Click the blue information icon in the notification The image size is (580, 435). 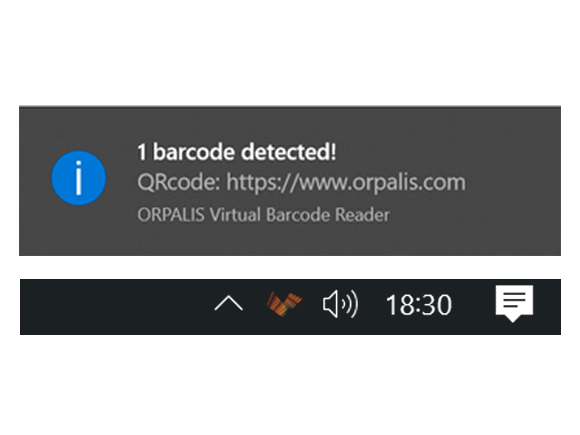[78, 178]
